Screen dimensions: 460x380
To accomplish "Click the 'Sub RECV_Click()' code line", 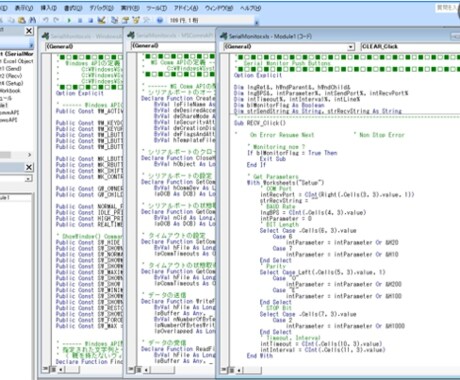I will point(260,123).
